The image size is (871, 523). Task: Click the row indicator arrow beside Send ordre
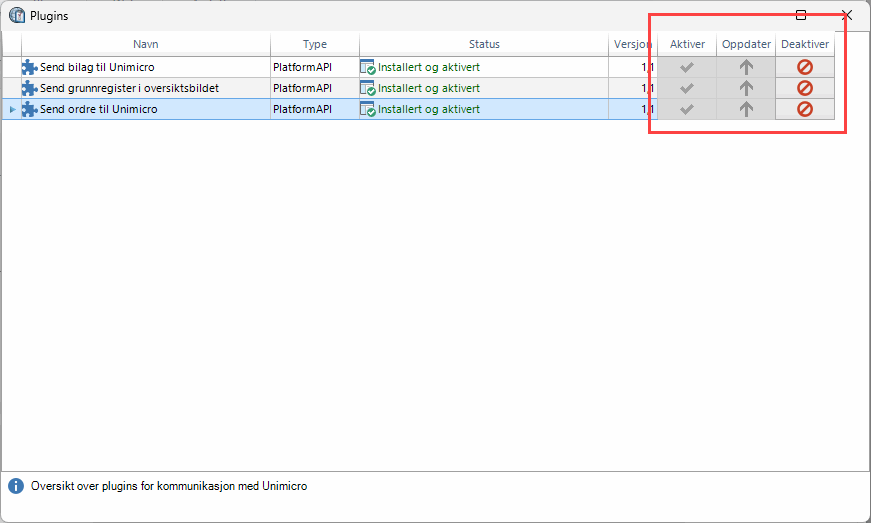coord(12,109)
